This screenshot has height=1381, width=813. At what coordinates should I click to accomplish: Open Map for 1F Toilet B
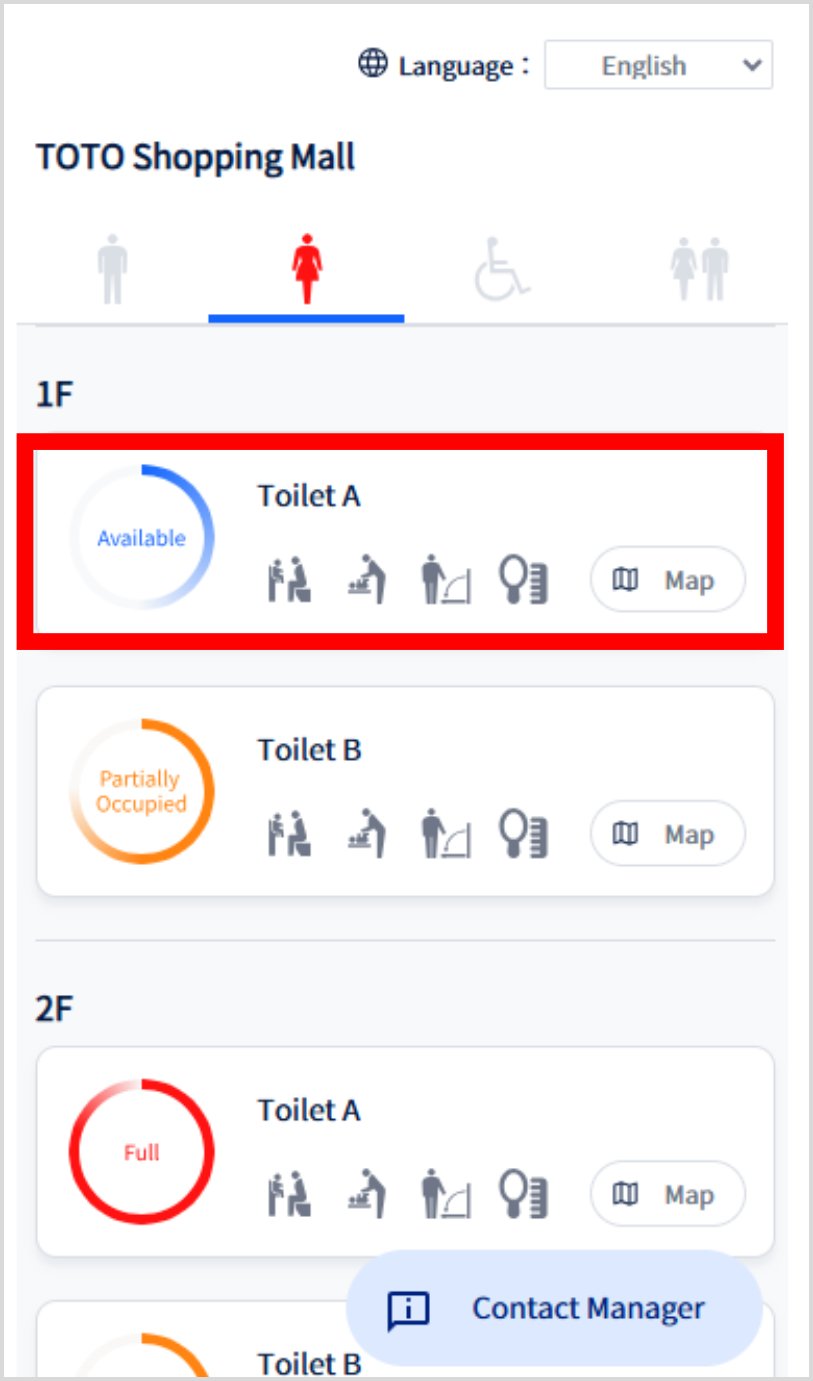[x=667, y=834]
